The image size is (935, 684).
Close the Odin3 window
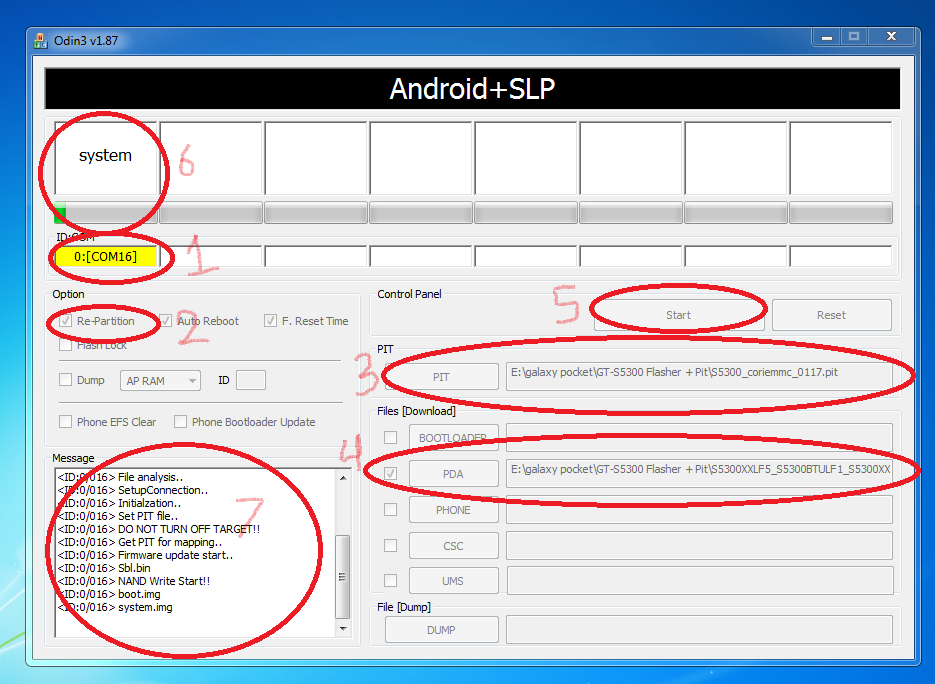point(891,37)
